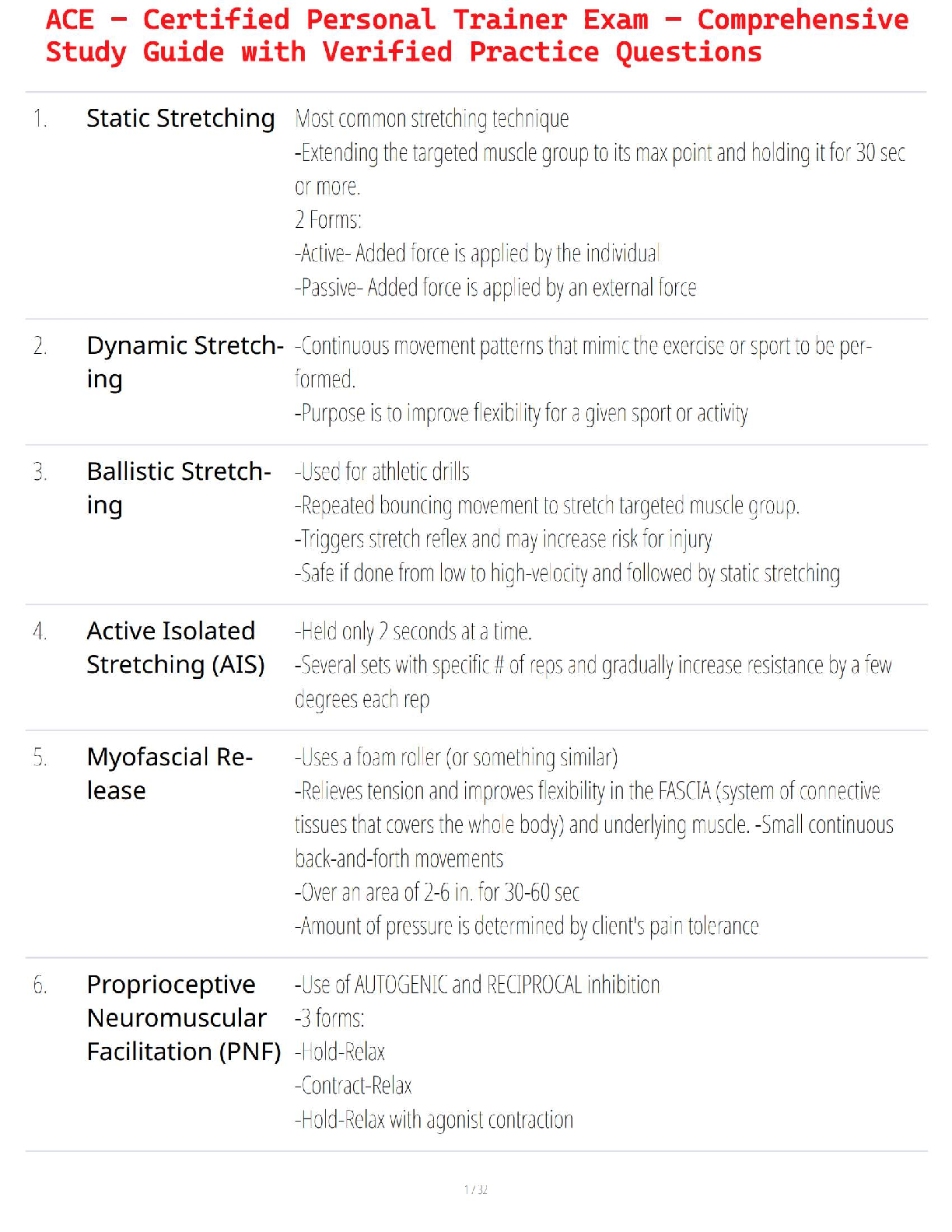
Task: Click the red ACE Certified Personal Trainer title
Action: click(476, 36)
